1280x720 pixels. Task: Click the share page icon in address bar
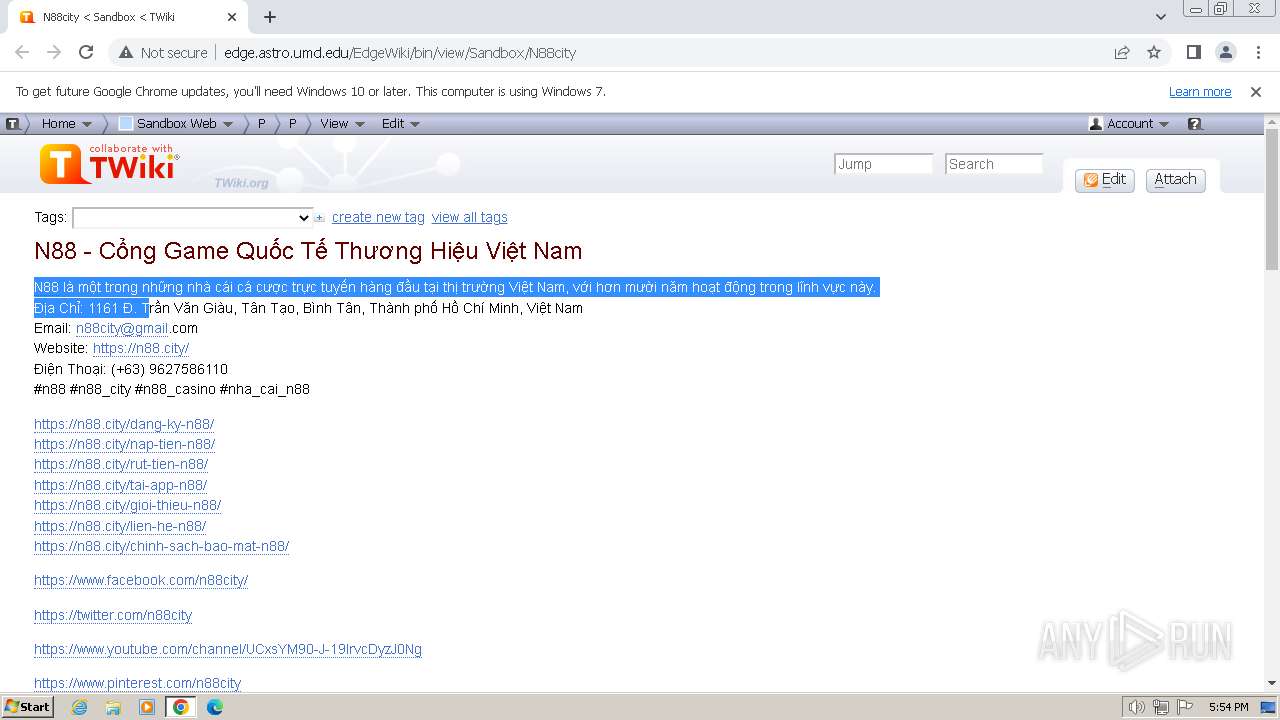(x=1122, y=52)
